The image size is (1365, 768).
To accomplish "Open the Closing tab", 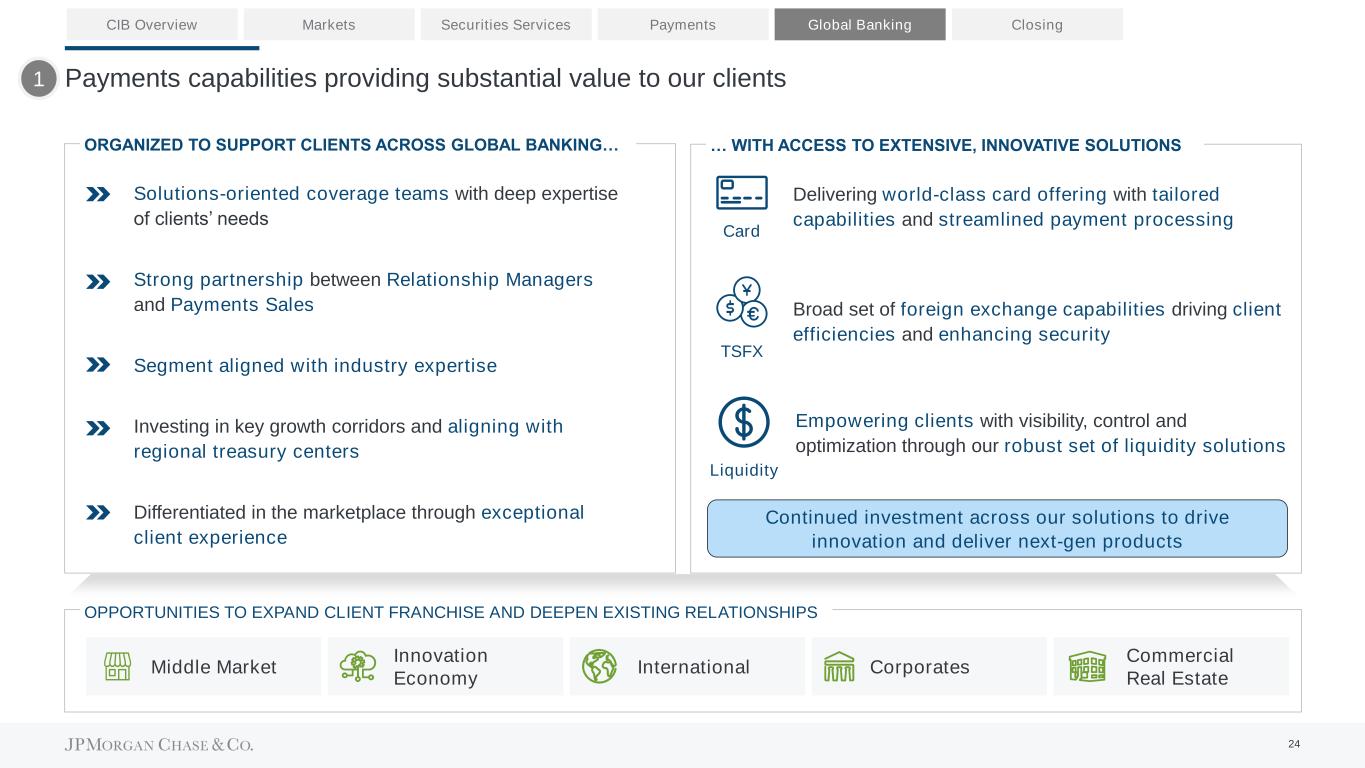I will (x=1037, y=25).
